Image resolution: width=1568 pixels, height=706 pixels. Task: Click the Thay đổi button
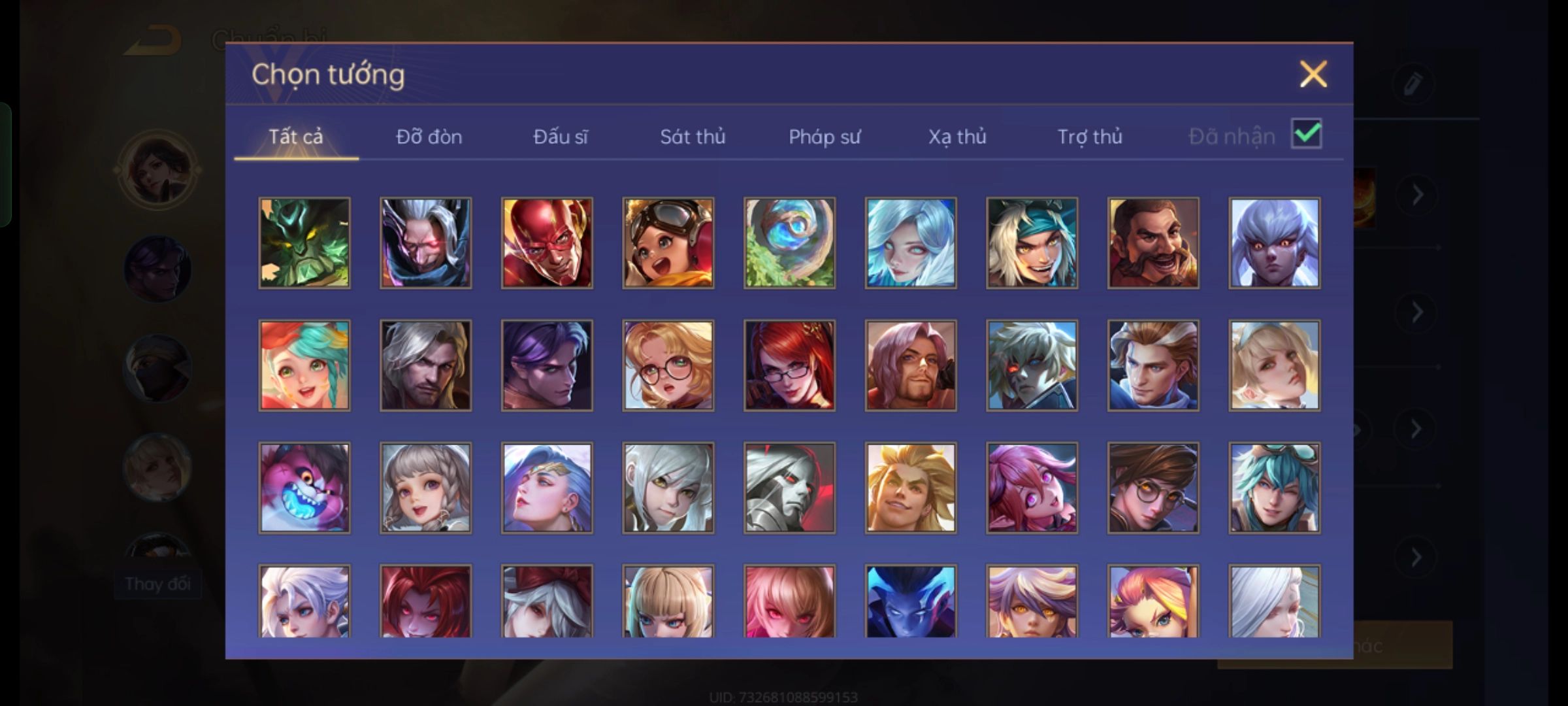(x=157, y=583)
